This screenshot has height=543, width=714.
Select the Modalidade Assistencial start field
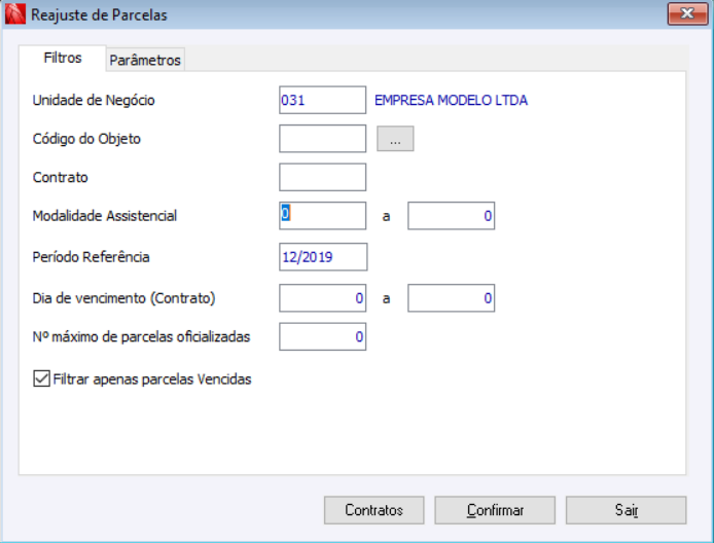point(322,216)
